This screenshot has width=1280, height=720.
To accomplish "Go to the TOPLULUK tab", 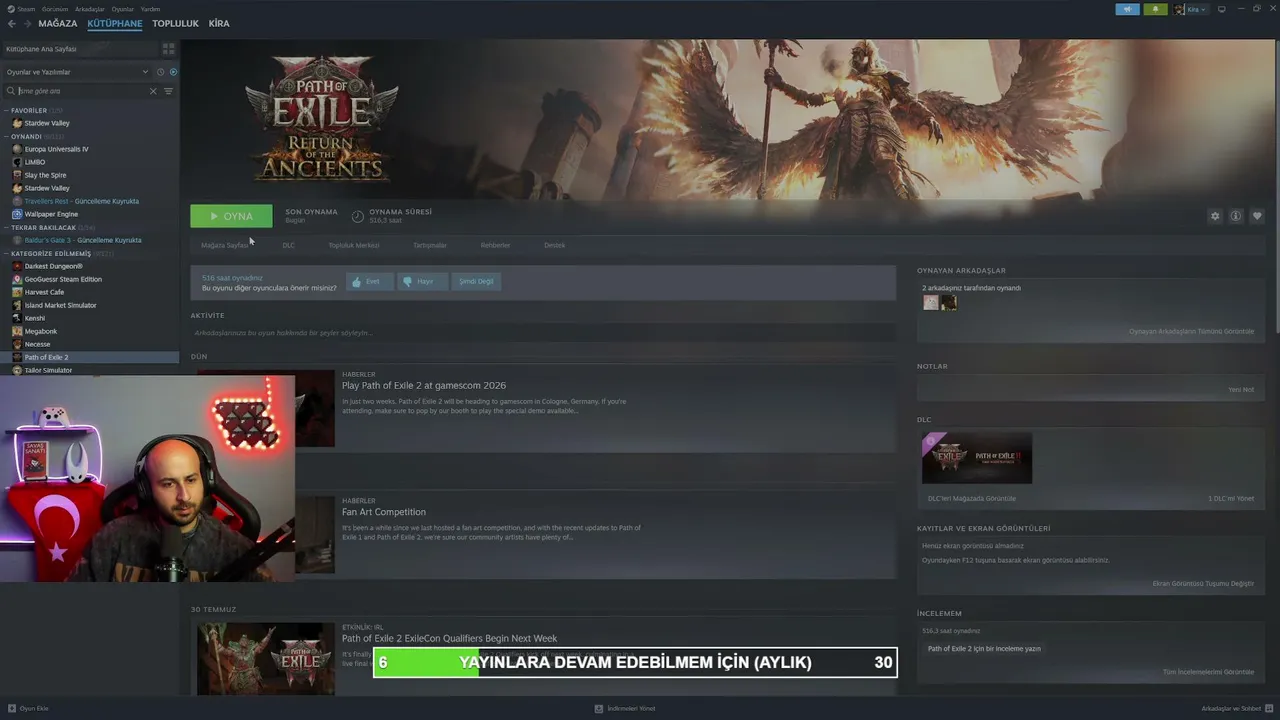I will [176, 23].
